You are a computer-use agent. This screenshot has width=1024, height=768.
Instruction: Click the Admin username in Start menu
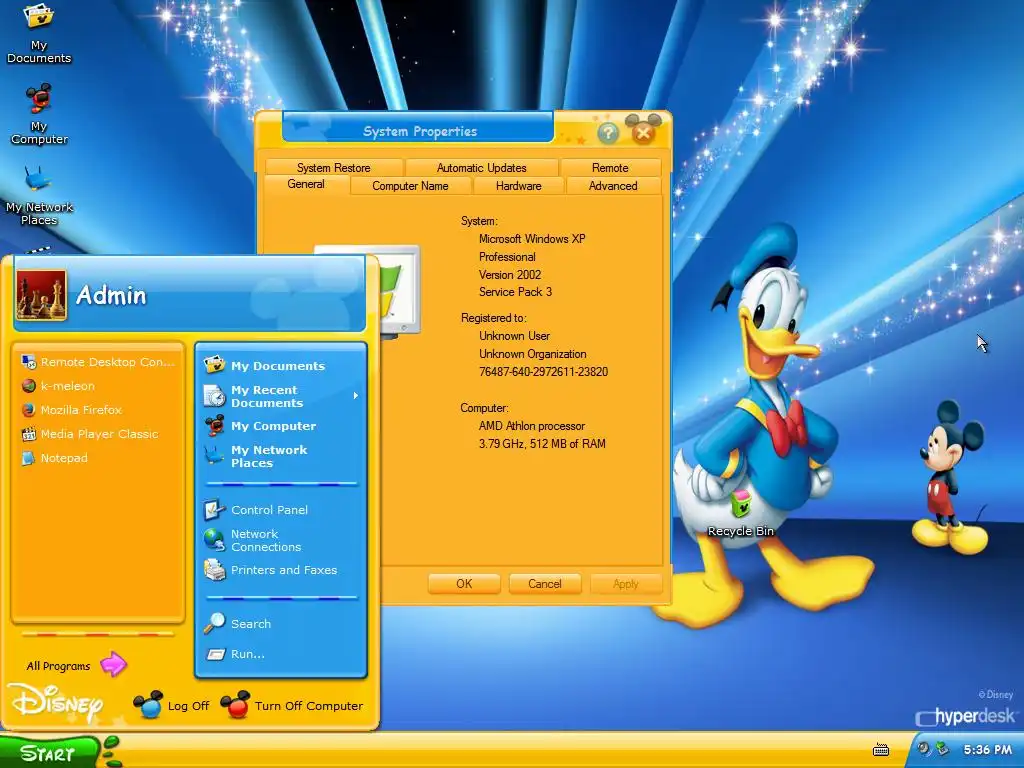(111, 295)
